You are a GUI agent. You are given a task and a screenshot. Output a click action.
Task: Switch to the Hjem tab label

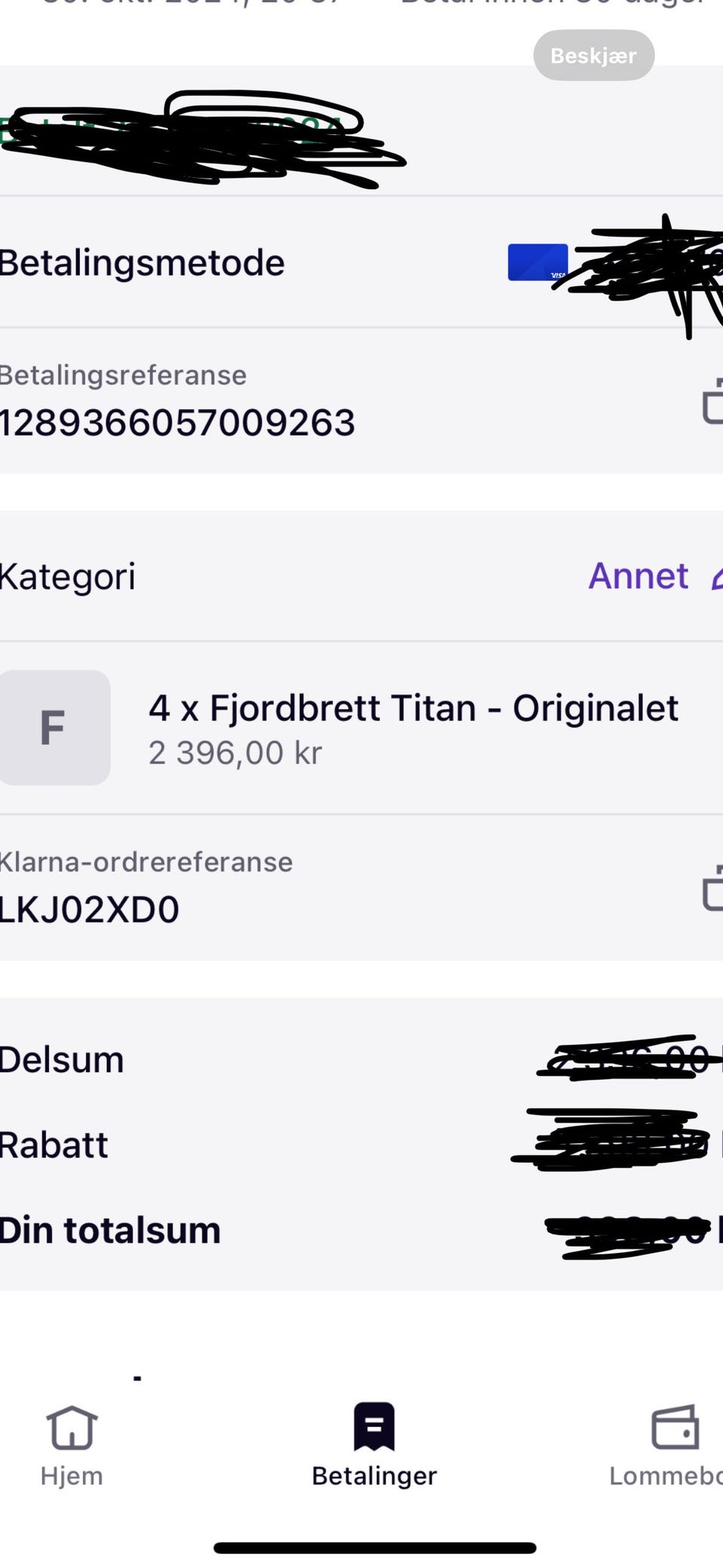[72, 1475]
